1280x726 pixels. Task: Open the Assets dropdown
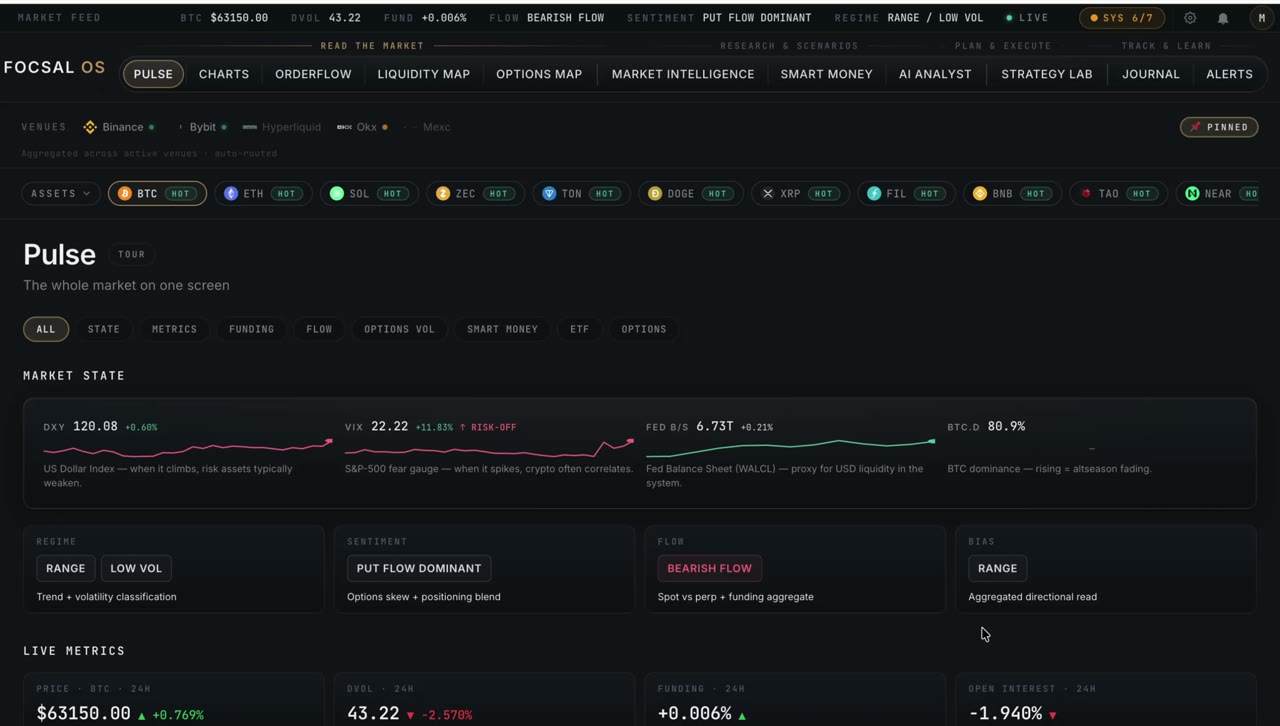pyautogui.click(x=61, y=193)
